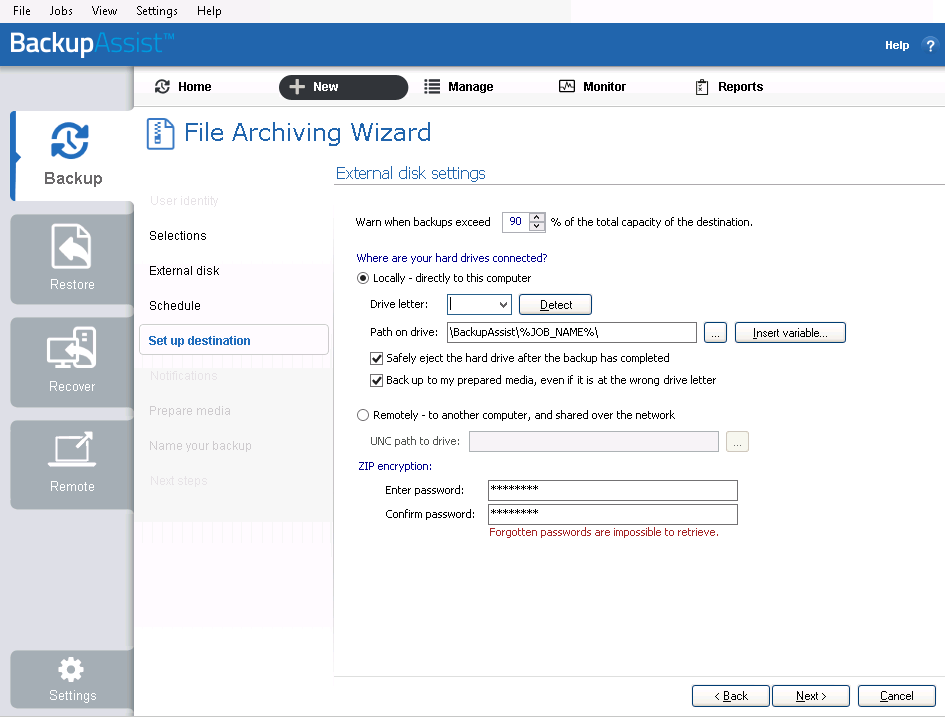The height and width of the screenshot is (717, 945).
Task: Switch to the New tab
Action: [x=344, y=87]
